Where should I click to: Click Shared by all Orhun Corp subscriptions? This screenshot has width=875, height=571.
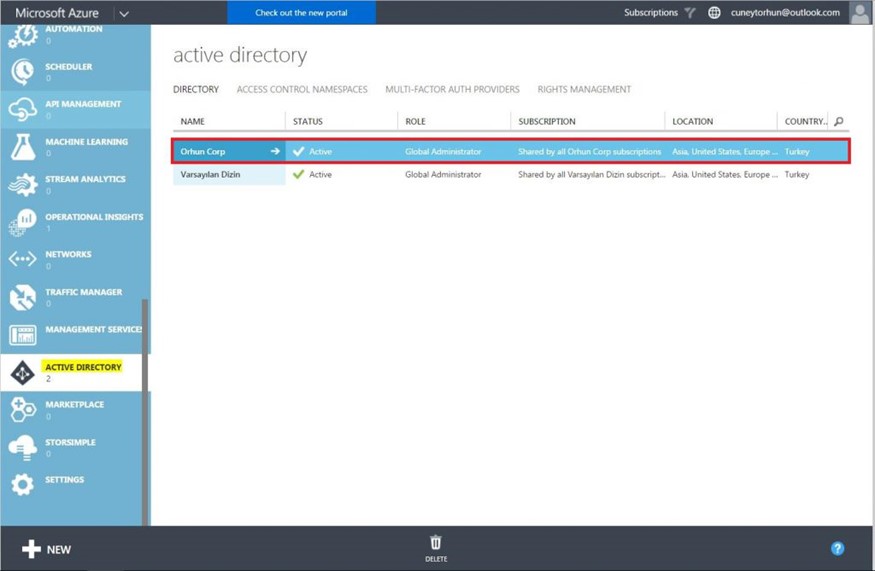tap(589, 151)
